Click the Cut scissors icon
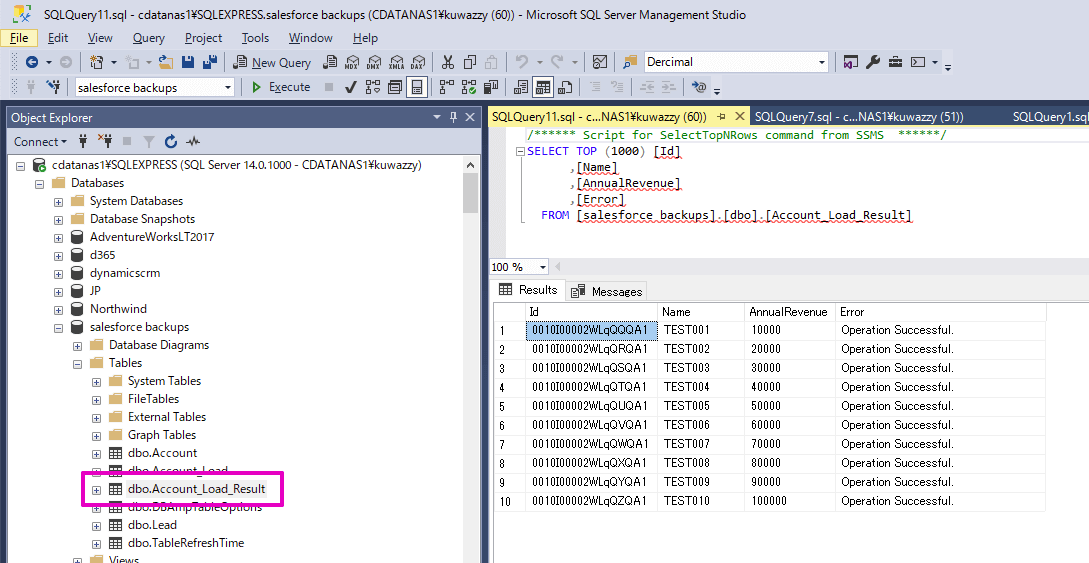Screen dimensions: 1089x563 point(447,62)
